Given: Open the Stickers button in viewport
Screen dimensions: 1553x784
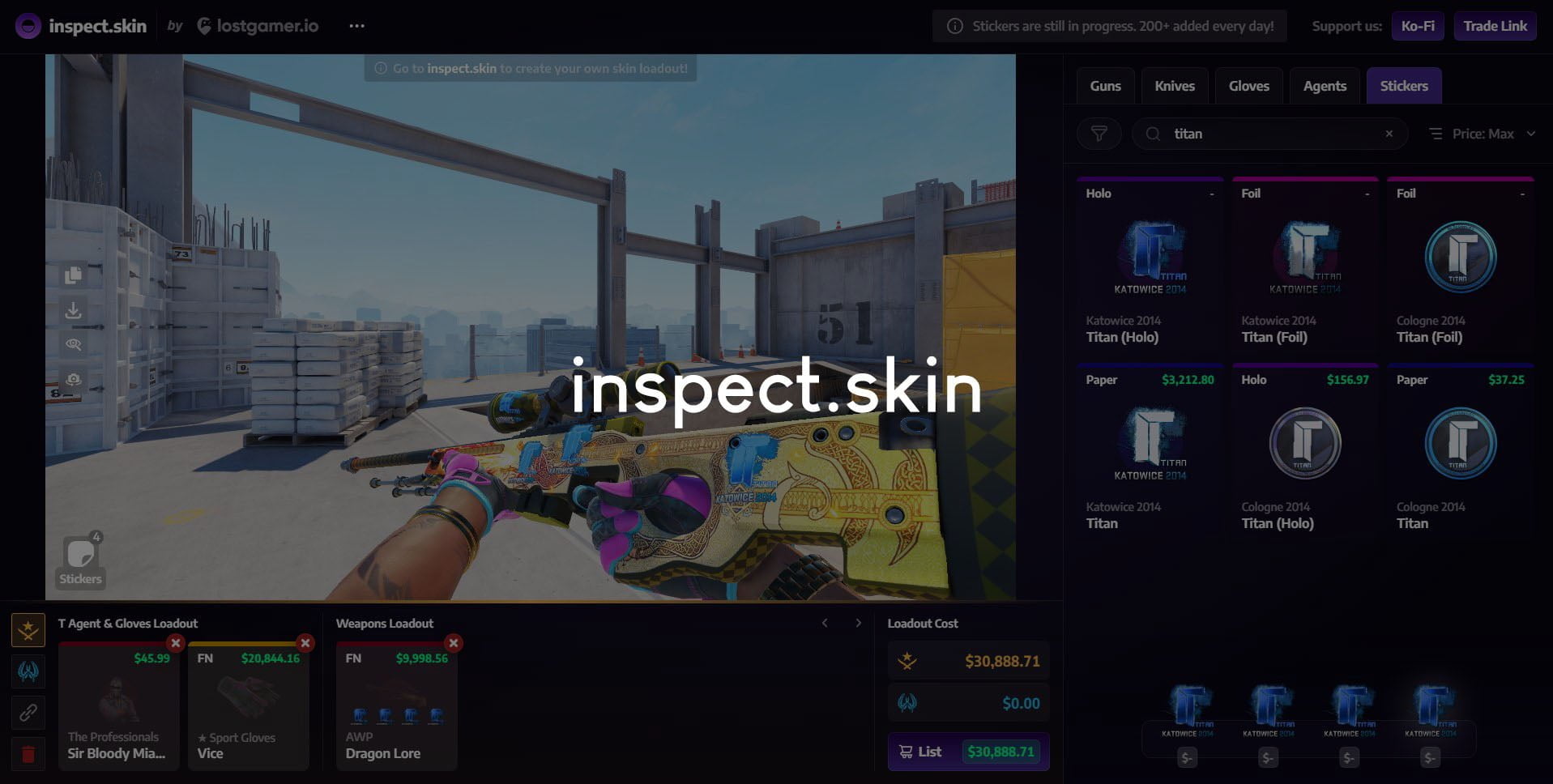Looking at the screenshot, I should (x=80, y=561).
